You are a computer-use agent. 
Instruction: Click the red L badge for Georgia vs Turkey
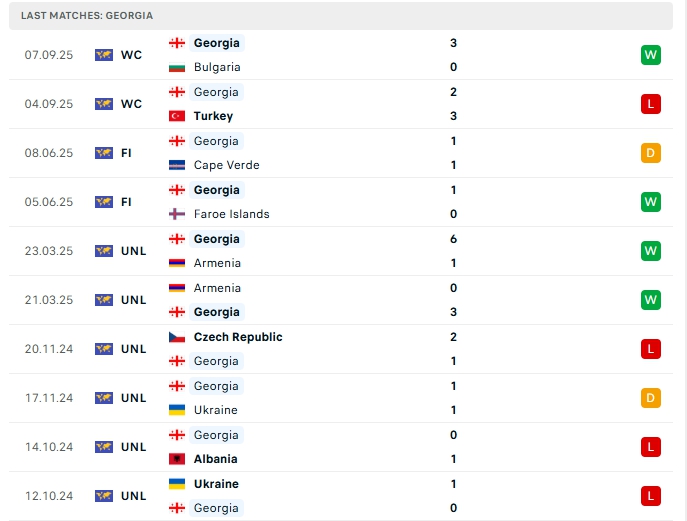pos(651,104)
